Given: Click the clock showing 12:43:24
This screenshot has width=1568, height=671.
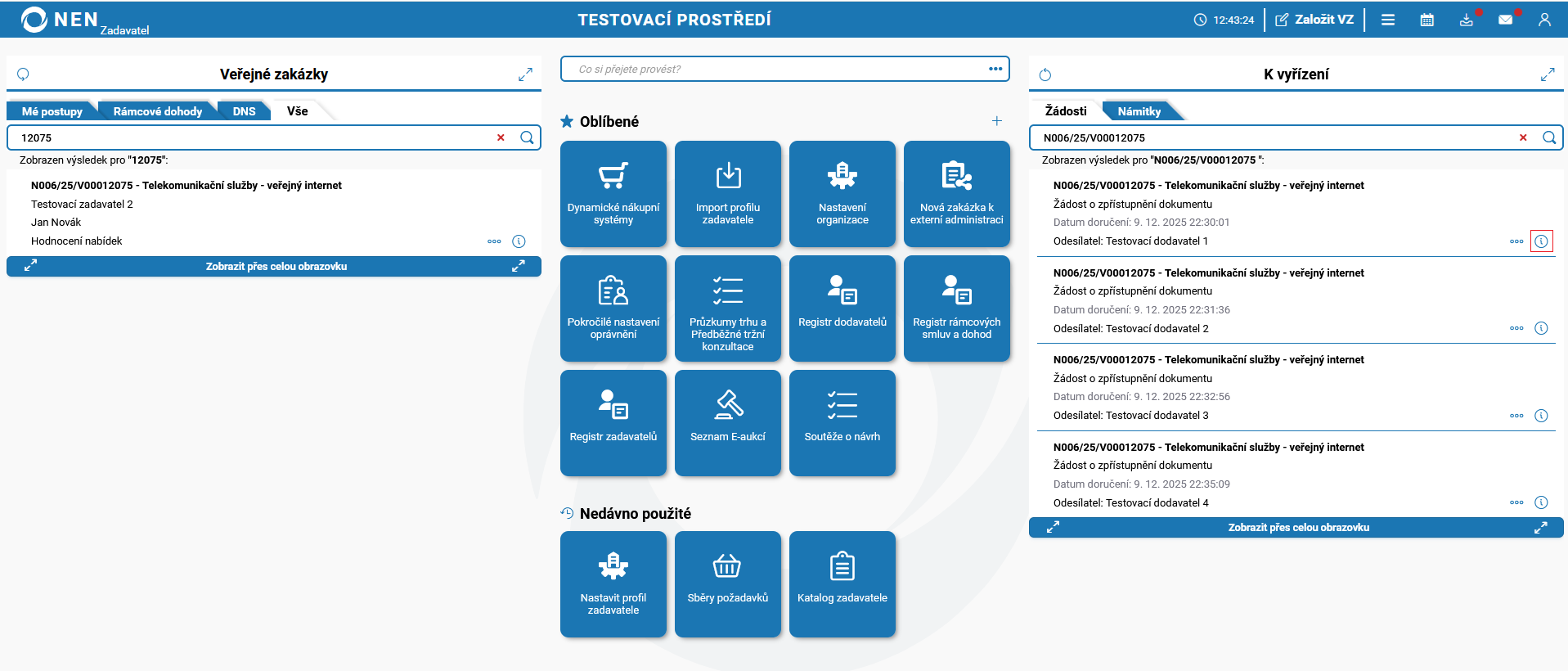Looking at the screenshot, I should point(1224,20).
